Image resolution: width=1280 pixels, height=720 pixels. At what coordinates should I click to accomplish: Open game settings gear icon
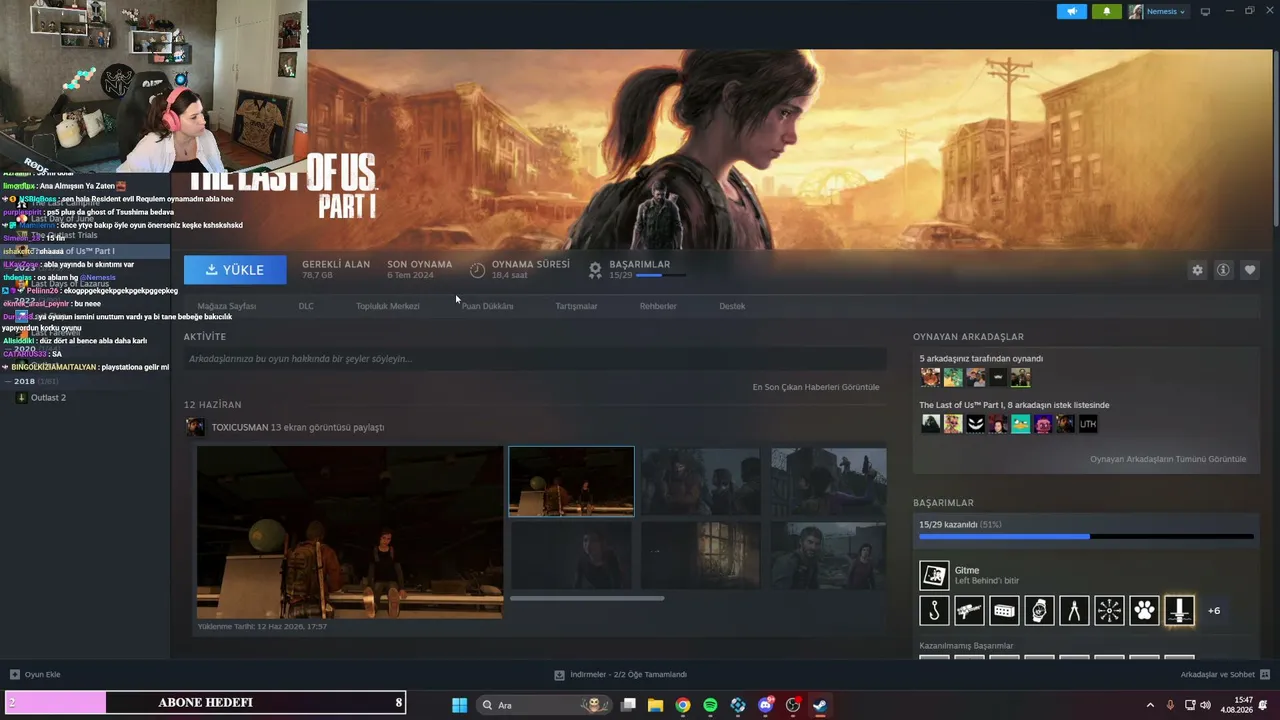[1197, 270]
